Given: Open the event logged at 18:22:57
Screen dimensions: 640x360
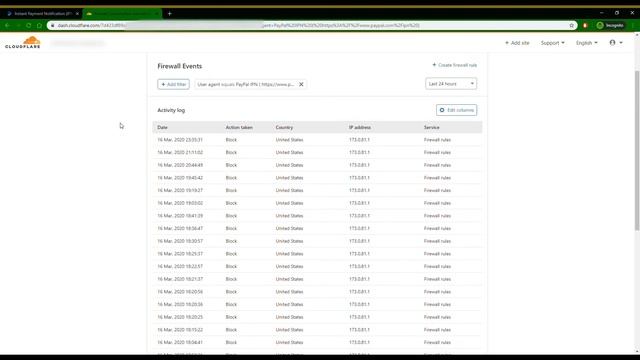Looking at the screenshot, I should [317, 266].
